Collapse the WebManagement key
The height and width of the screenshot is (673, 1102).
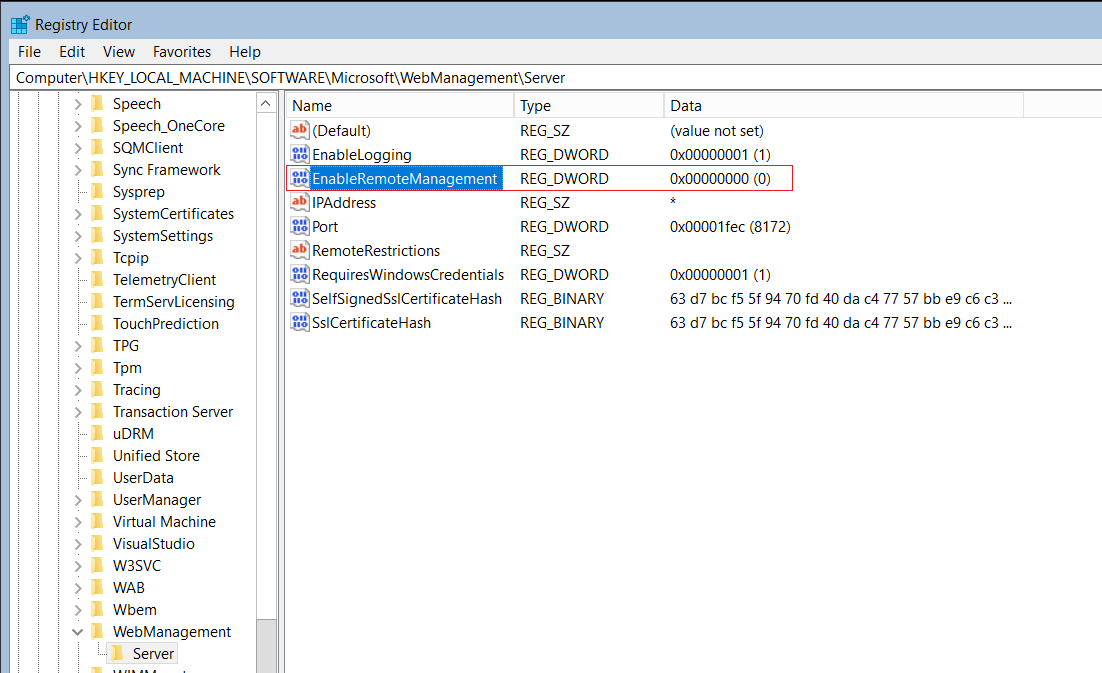[x=78, y=632]
